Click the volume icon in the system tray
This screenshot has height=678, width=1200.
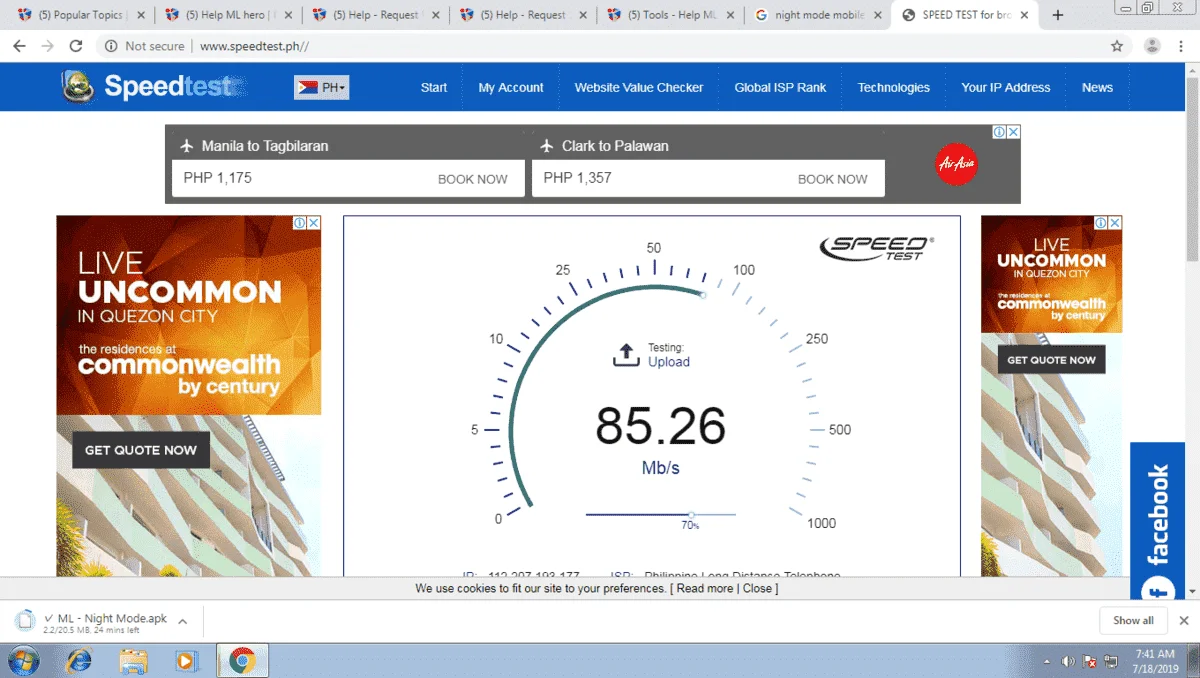[1068, 662]
